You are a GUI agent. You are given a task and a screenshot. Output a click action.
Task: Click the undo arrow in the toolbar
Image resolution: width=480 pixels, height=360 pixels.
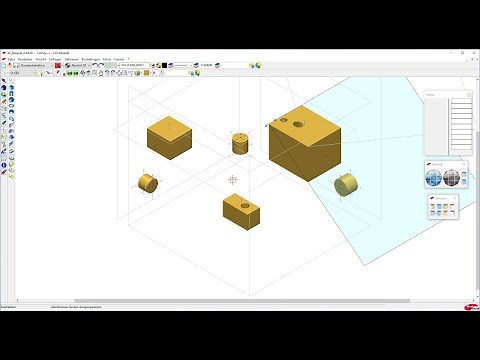(x=95, y=66)
